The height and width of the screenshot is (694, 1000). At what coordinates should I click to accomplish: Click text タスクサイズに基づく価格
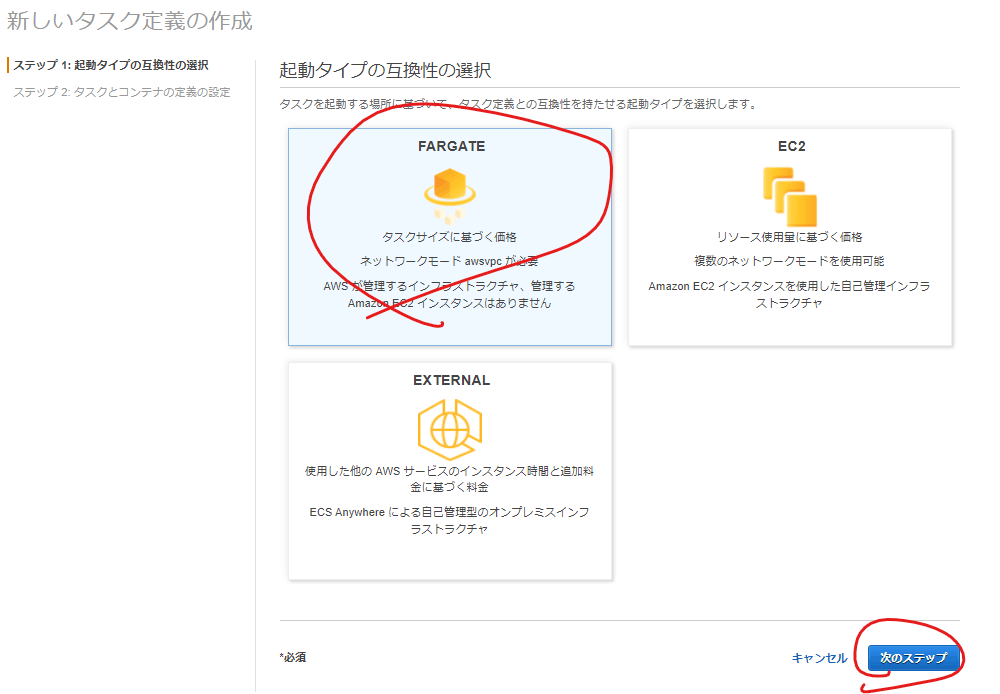(x=450, y=237)
